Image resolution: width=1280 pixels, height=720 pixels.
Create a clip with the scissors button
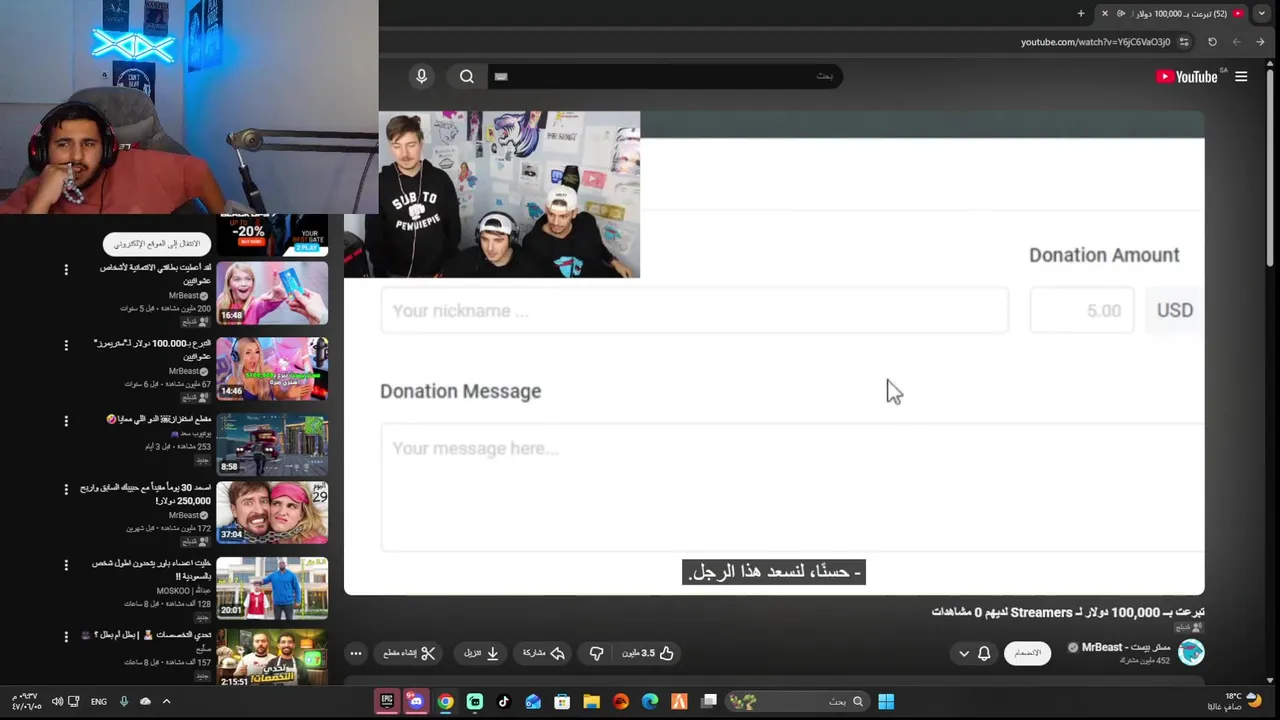[409, 653]
